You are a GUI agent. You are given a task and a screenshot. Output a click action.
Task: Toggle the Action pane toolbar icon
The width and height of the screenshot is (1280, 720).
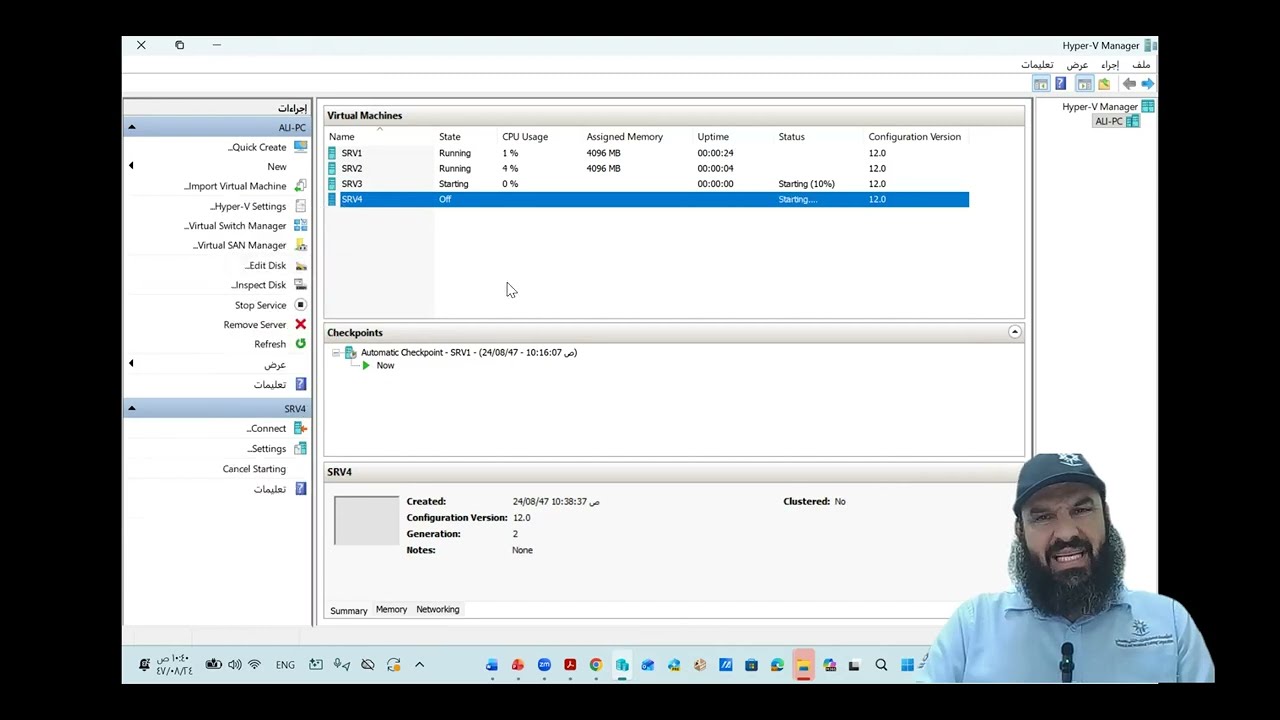coord(1041,84)
